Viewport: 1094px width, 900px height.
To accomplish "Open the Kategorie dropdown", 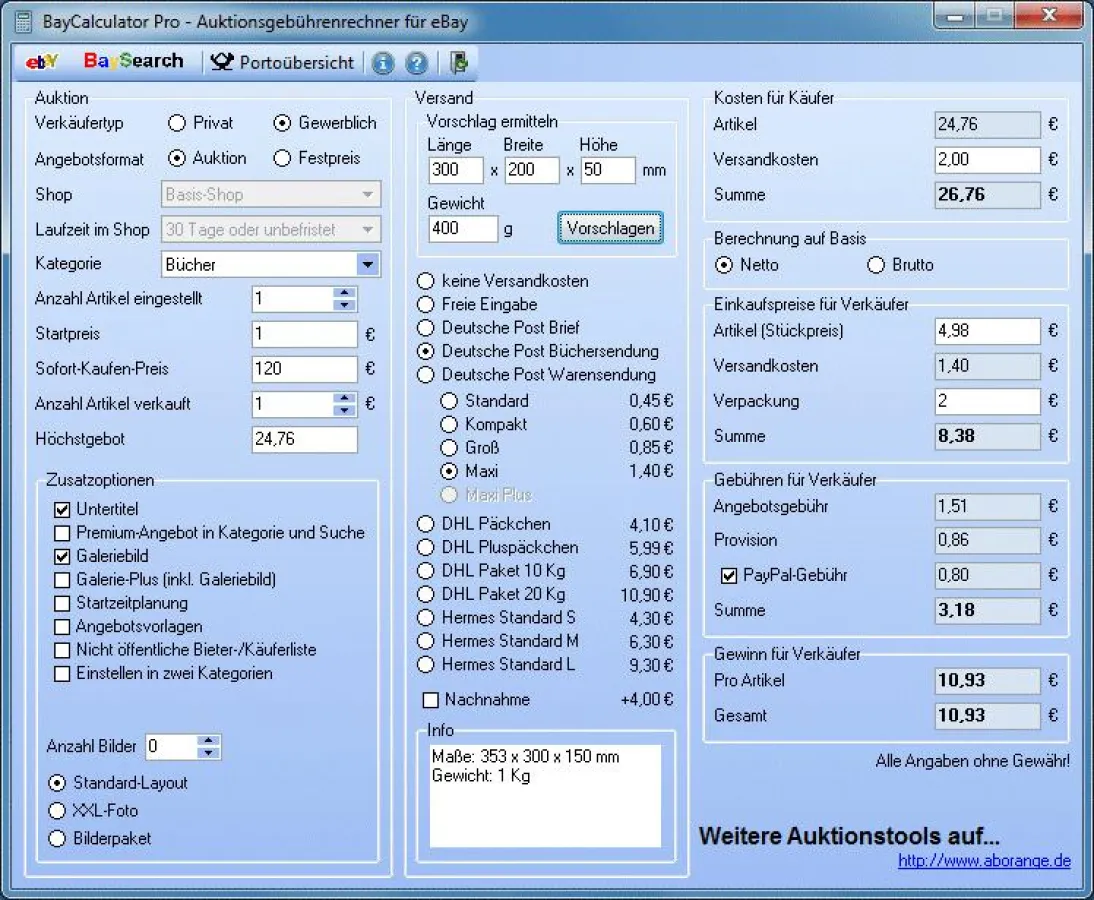I will coord(368,265).
